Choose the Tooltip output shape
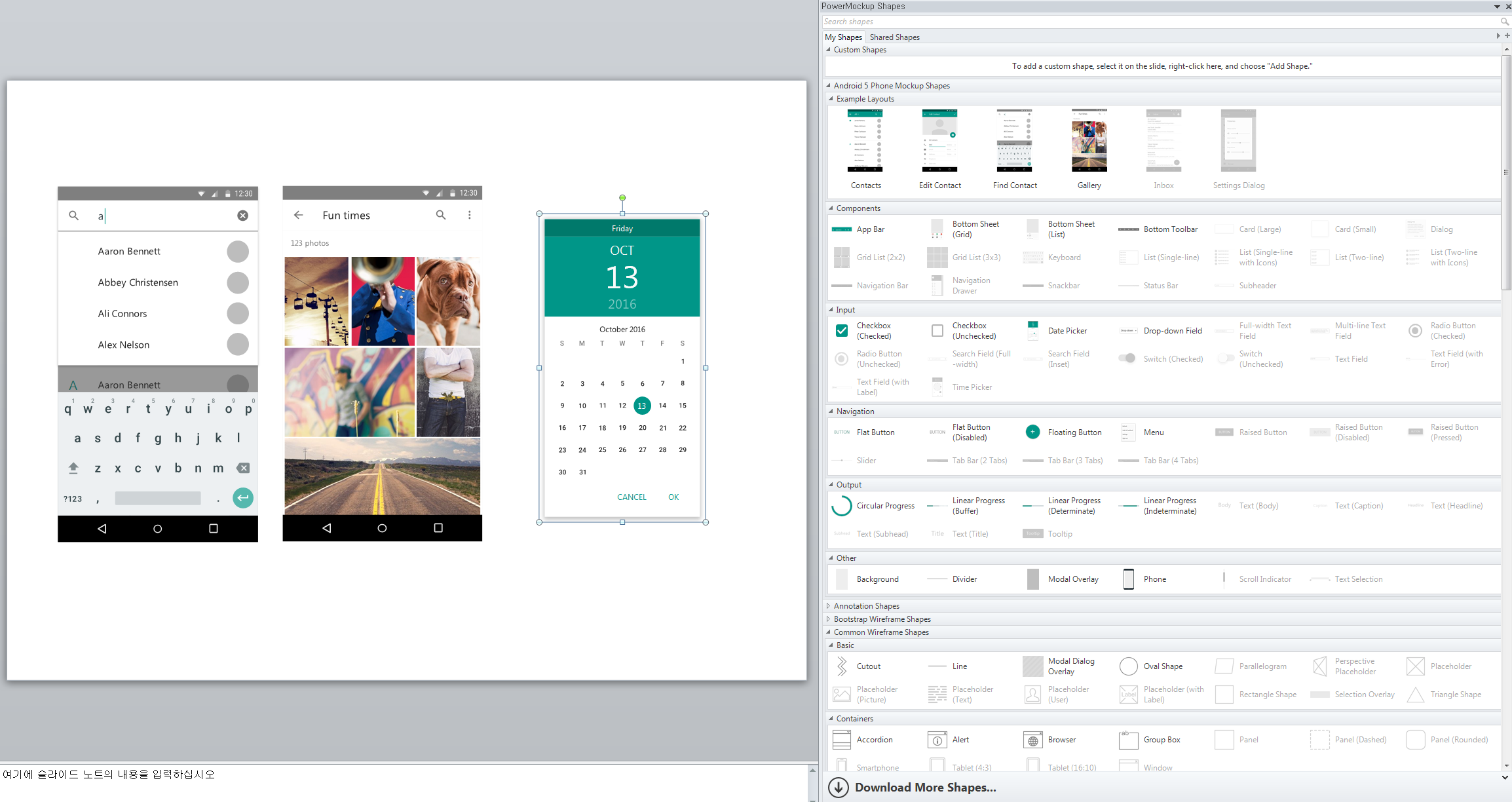The image size is (1512, 802). click(x=1048, y=534)
